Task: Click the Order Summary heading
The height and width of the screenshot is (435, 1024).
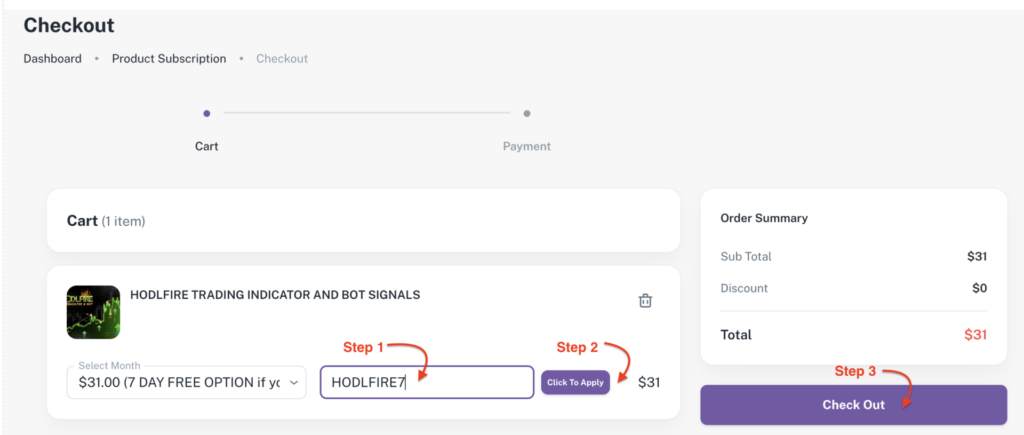Action: click(764, 218)
